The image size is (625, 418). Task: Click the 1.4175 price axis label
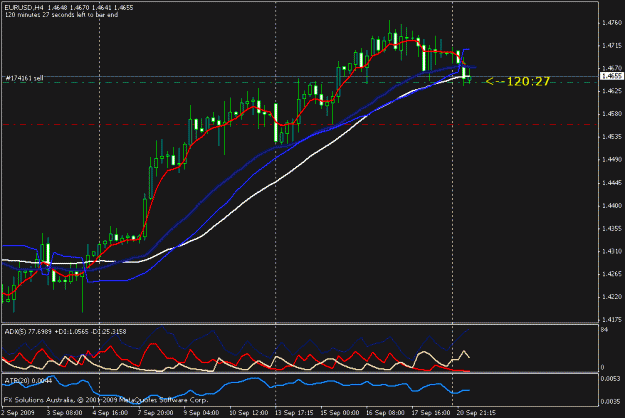(612, 320)
